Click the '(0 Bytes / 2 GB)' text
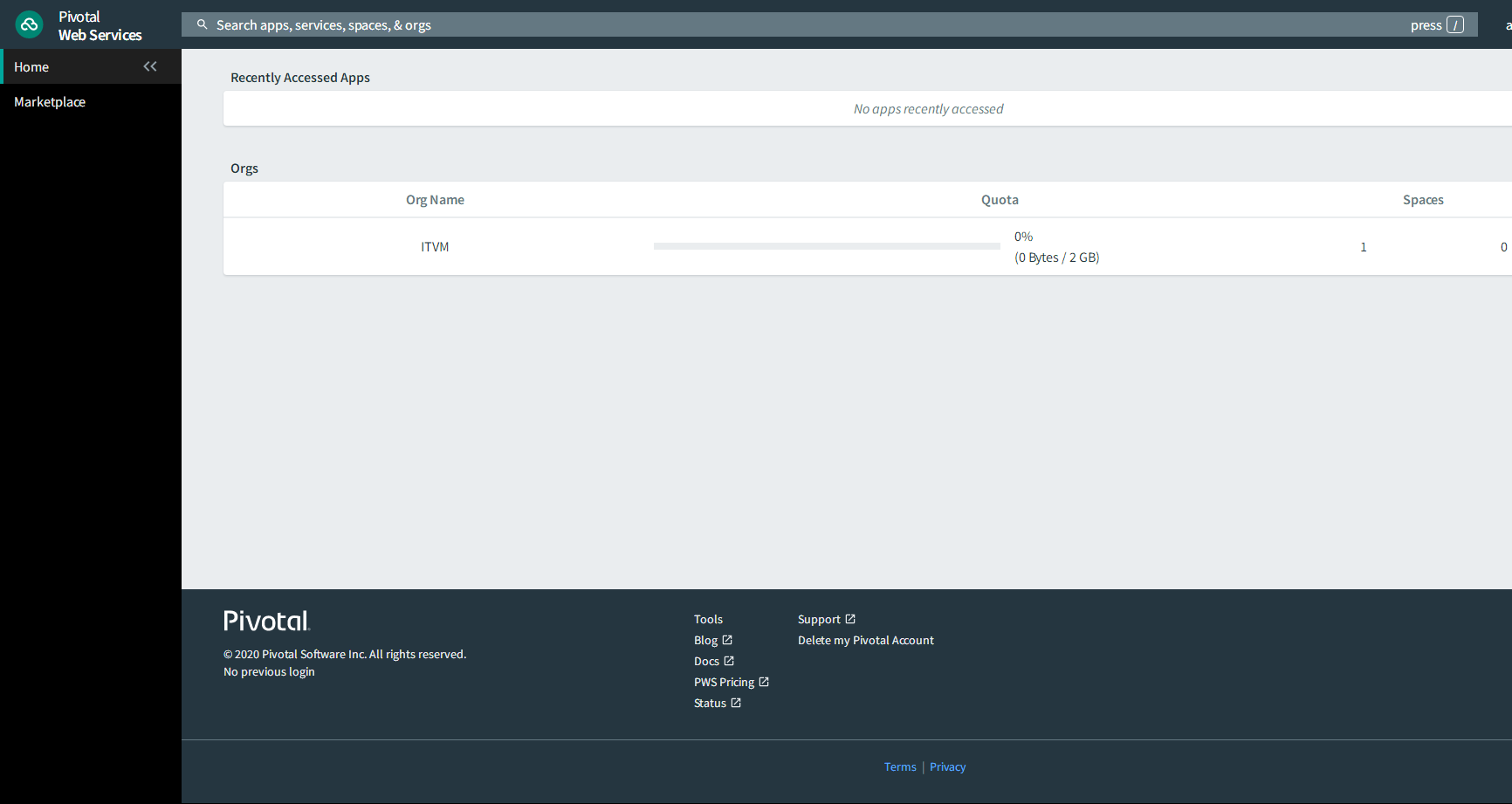The width and height of the screenshot is (1512, 804). click(1056, 258)
